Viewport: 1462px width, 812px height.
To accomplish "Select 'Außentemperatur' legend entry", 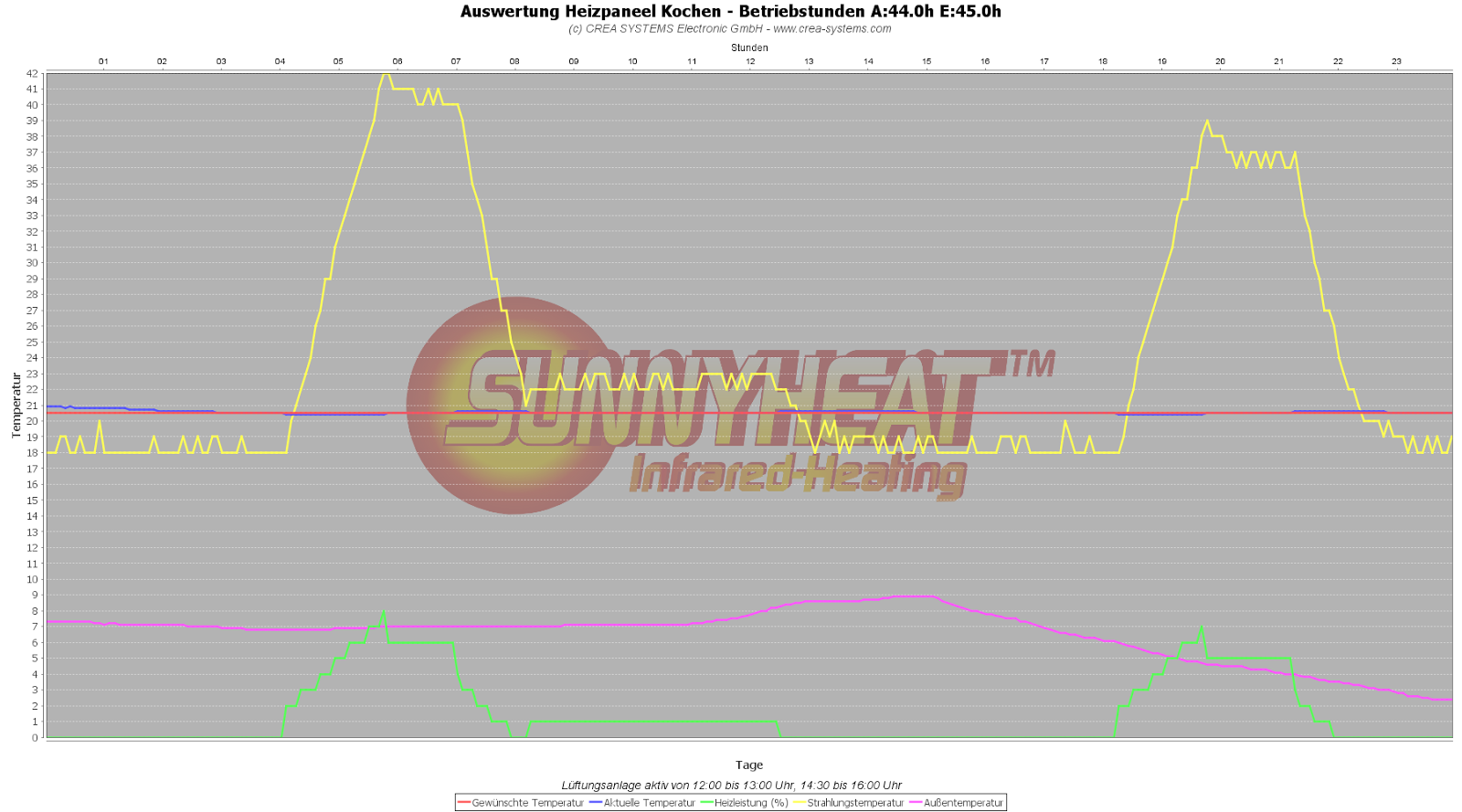I will pos(963,803).
